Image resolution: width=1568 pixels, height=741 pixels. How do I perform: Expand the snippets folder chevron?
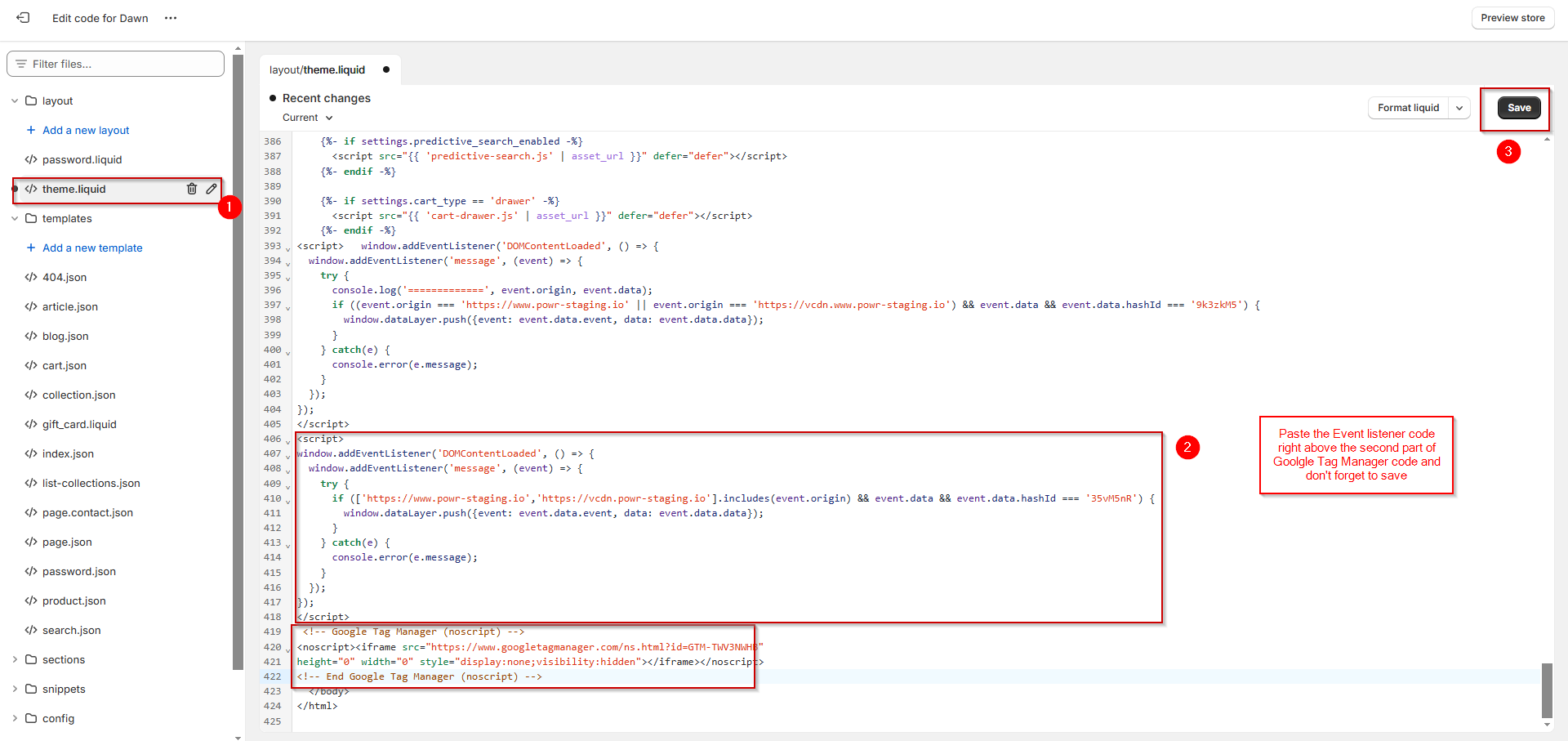click(15, 689)
